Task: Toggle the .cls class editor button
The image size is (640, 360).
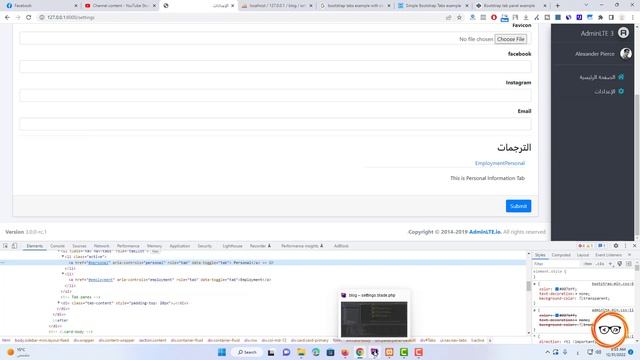Action: 600,264
